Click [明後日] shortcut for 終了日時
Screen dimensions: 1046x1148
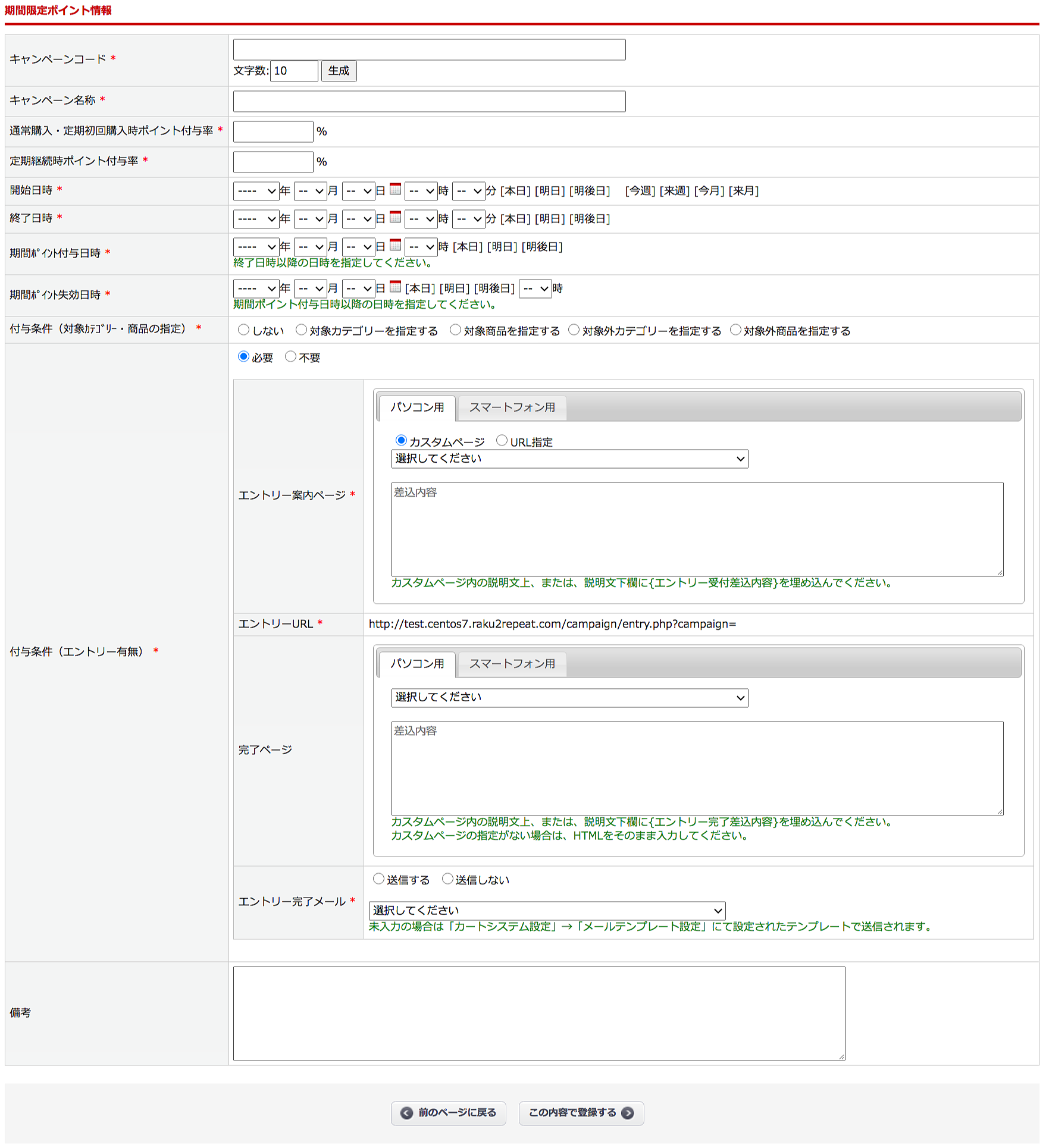point(589,219)
